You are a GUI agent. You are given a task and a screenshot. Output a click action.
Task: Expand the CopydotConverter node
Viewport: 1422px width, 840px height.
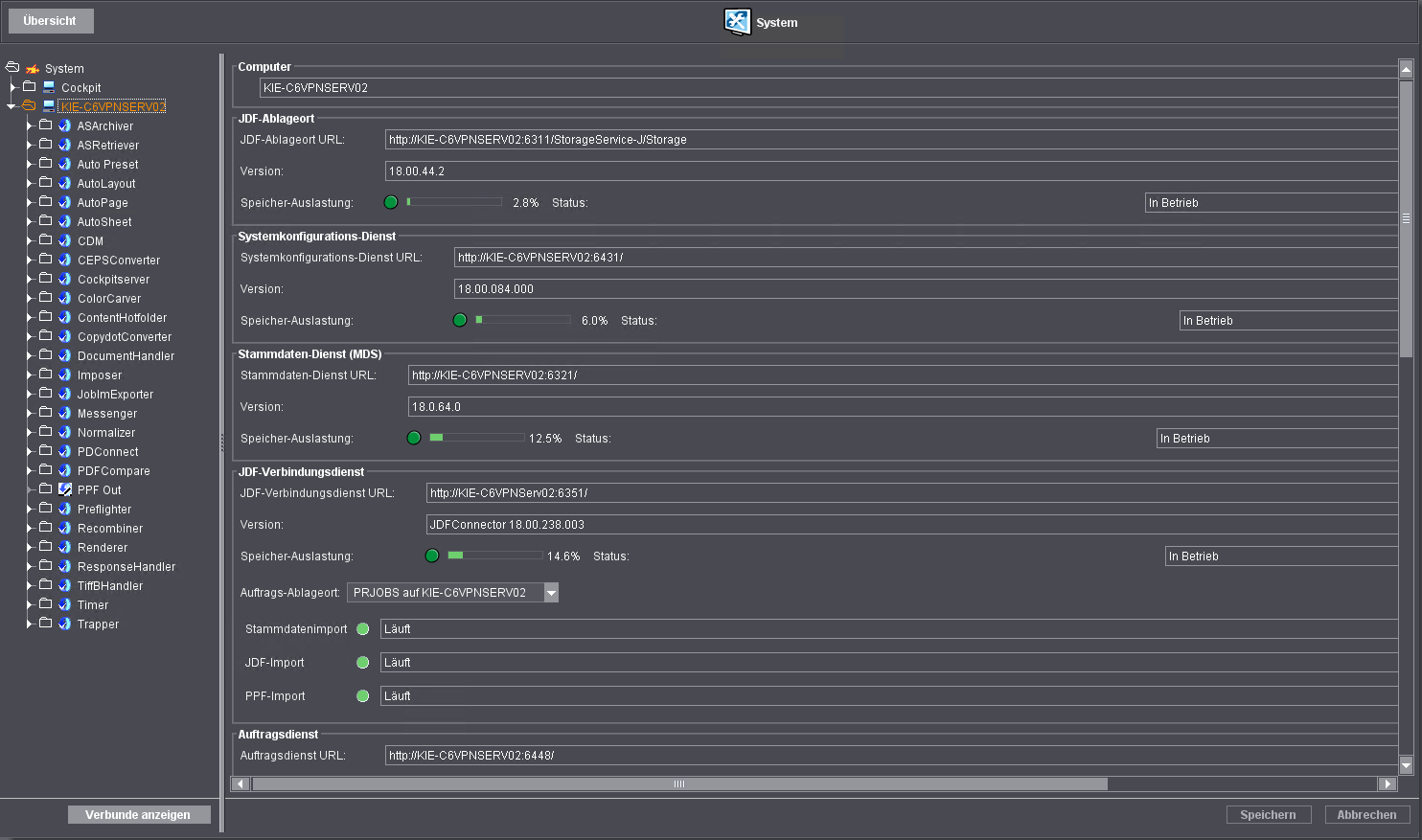coord(29,336)
